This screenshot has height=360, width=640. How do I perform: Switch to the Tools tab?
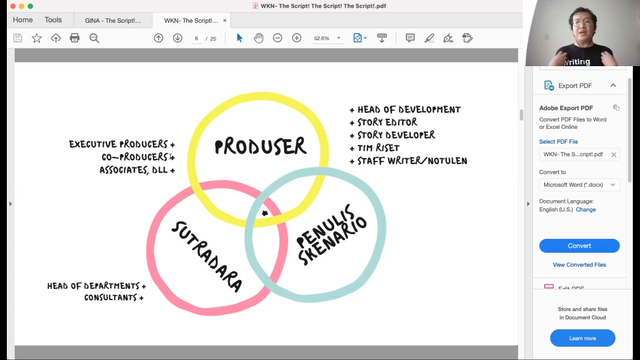click(53, 20)
